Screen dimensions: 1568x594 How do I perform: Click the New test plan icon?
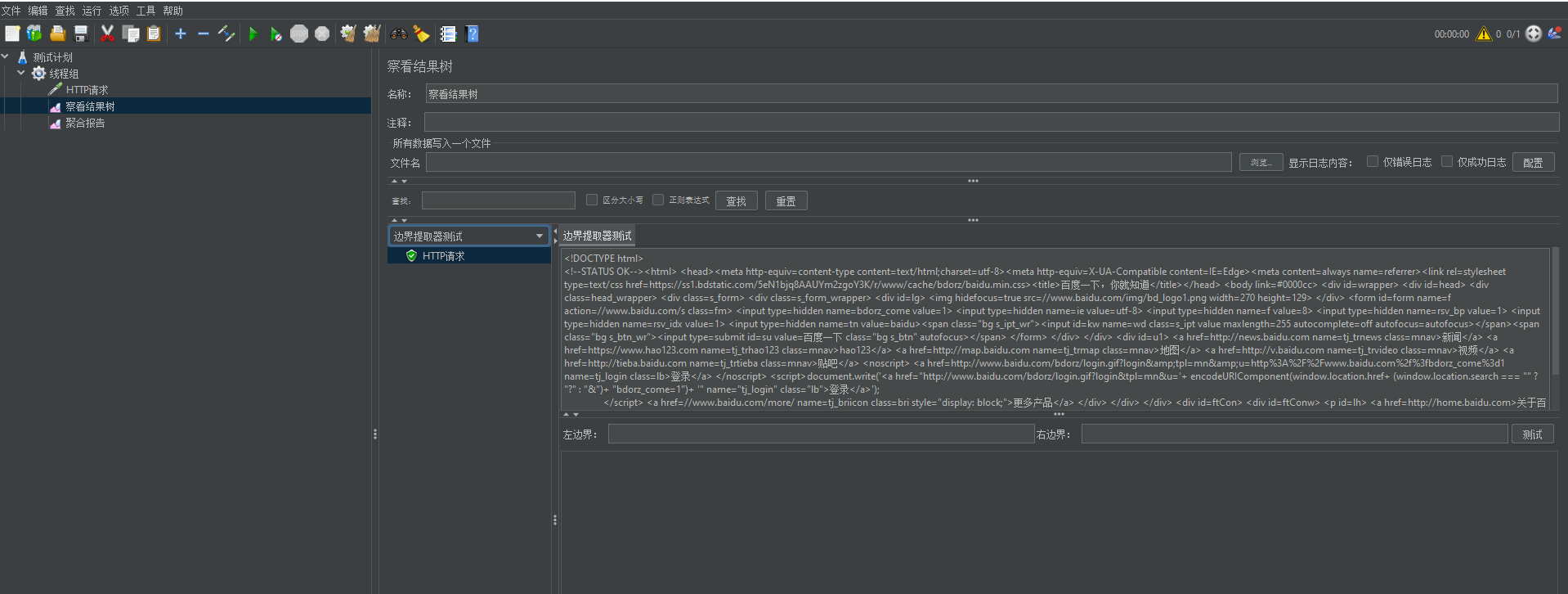pyautogui.click(x=12, y=34)
